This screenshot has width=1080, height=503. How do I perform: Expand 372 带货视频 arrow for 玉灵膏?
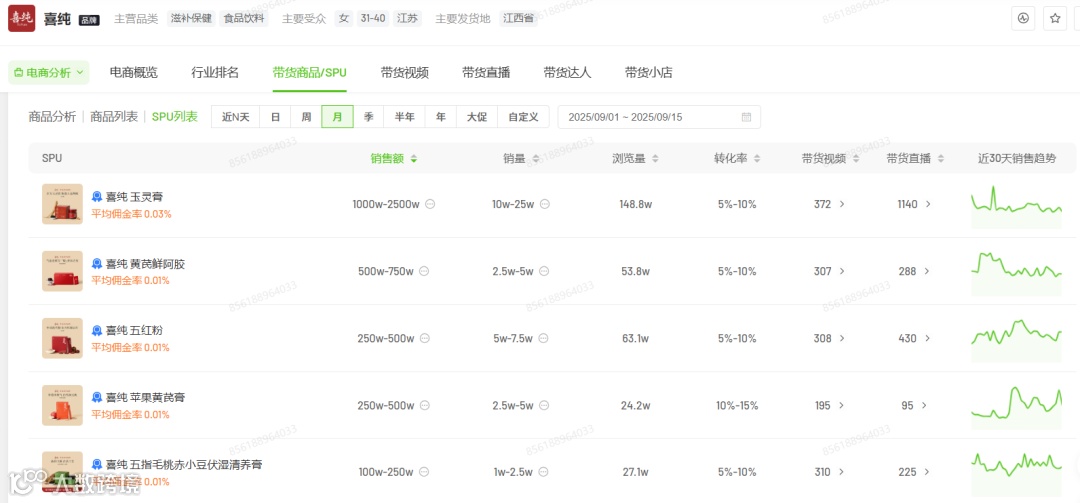[x=842, y=205]
